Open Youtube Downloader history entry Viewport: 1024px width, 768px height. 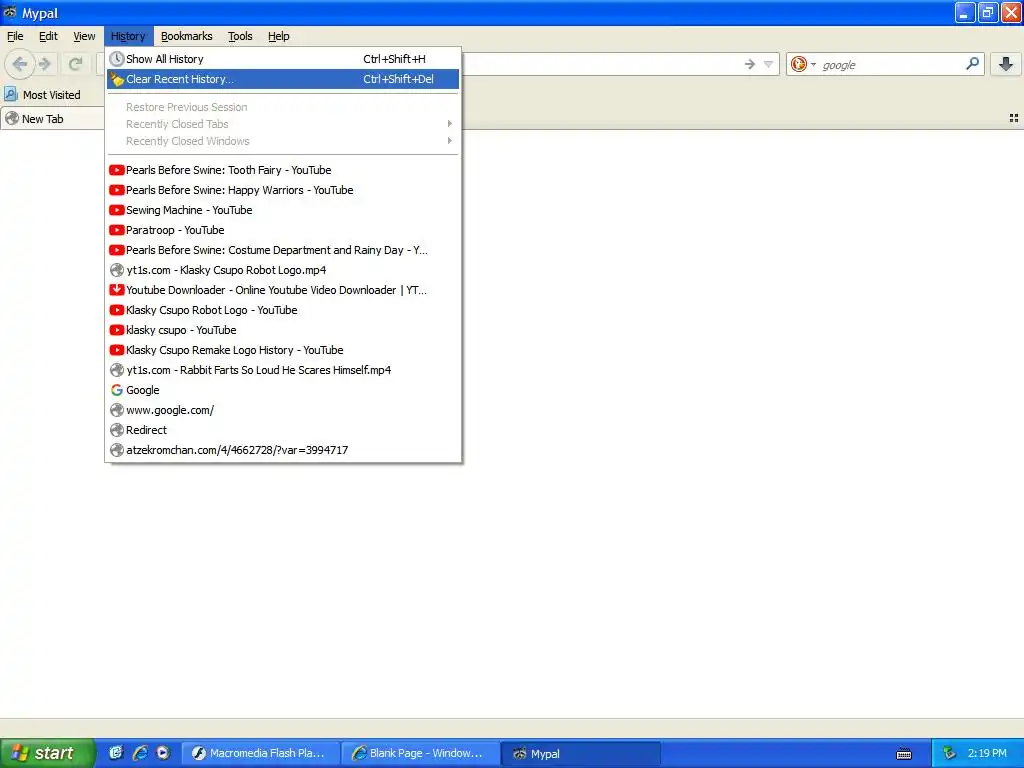point(283,290)
